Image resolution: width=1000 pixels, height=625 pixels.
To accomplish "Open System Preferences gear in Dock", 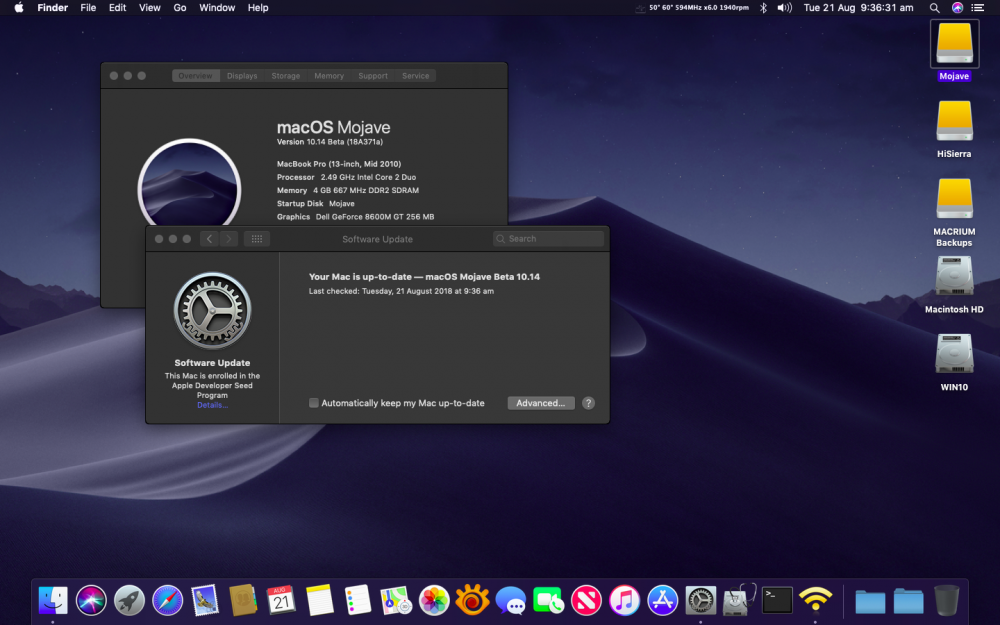I will (x=701, y=600).
